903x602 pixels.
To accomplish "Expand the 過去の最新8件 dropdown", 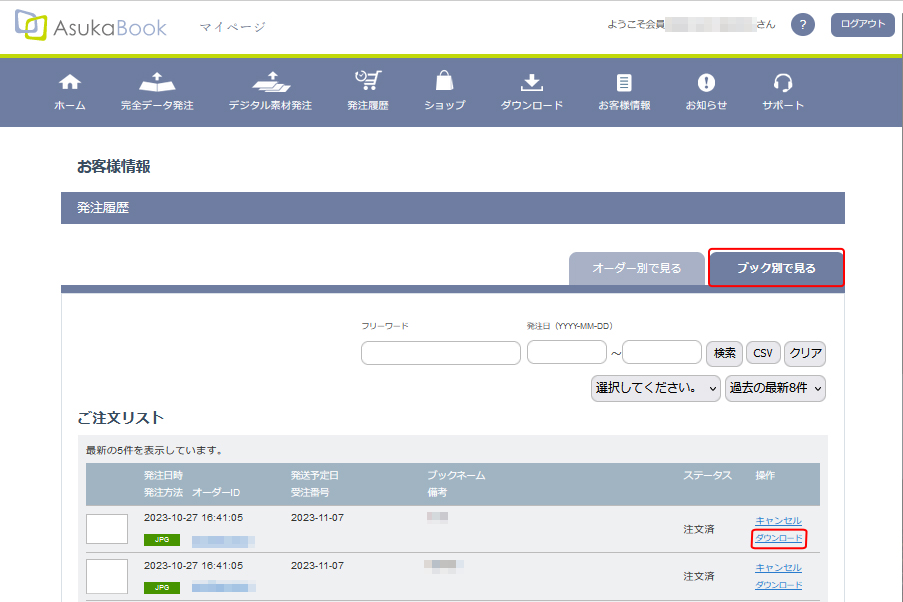I will click(x=776, y=388).
